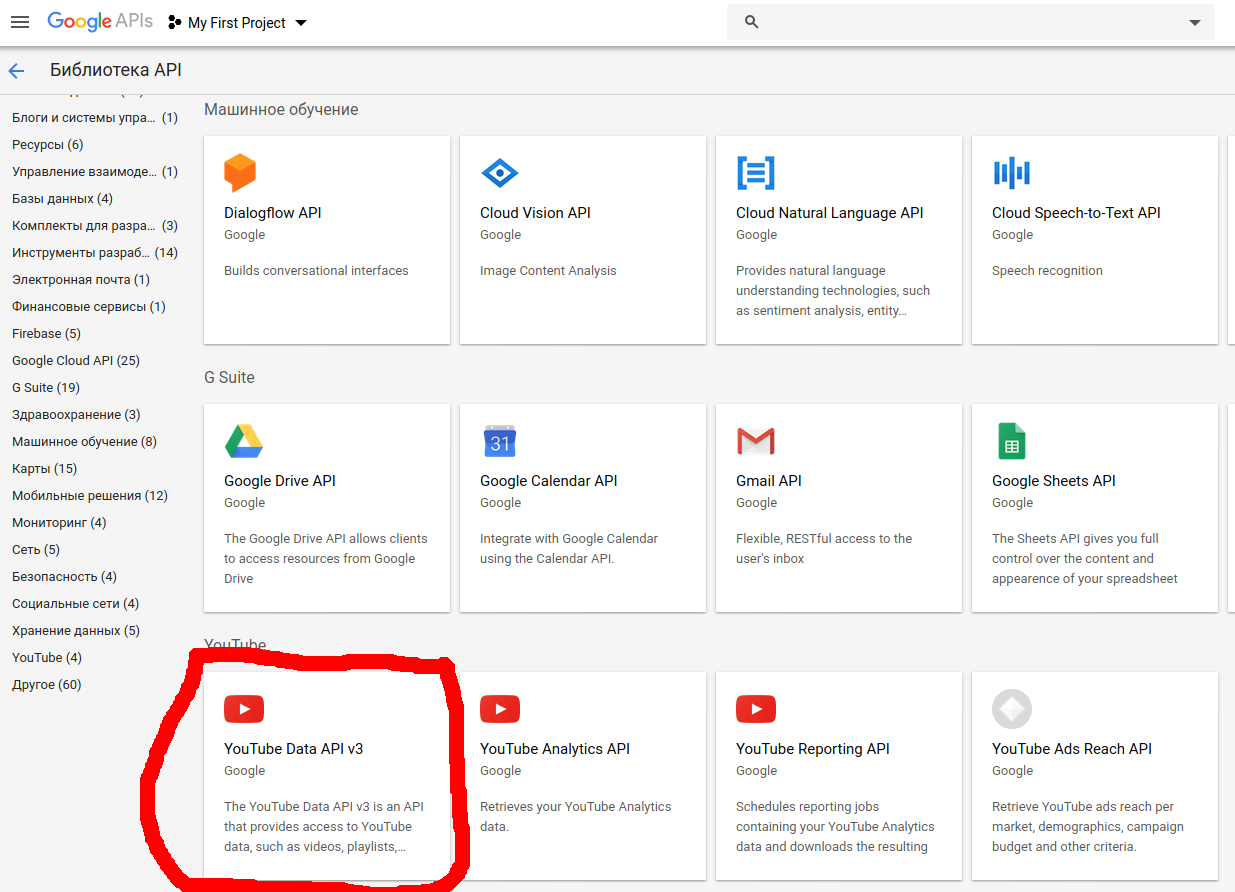This screenshot has height=892, width=1235.
Task: Open the YouTube Reporting API title
Action: point(813,749)
